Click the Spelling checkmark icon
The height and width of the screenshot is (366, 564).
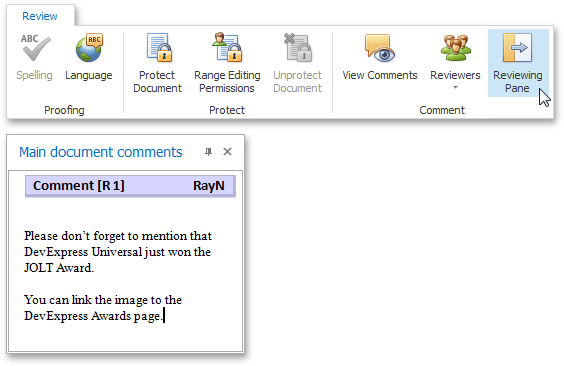click(x=35, y=48)
